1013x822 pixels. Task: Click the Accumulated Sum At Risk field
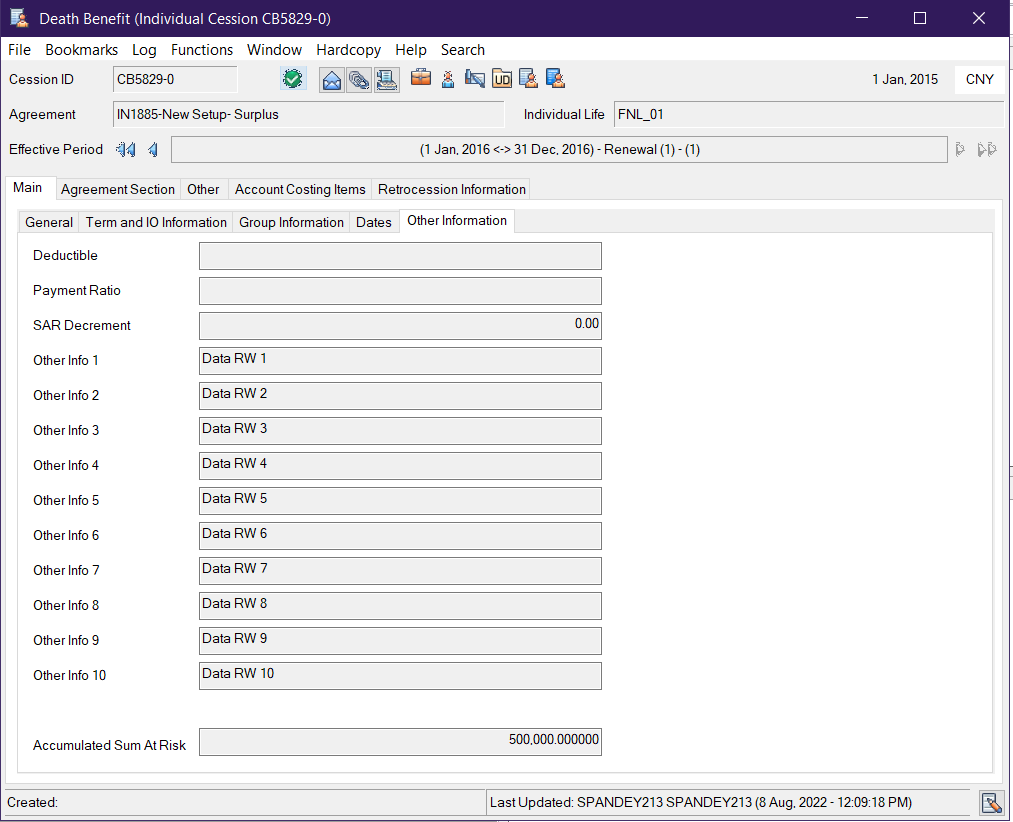400,742
